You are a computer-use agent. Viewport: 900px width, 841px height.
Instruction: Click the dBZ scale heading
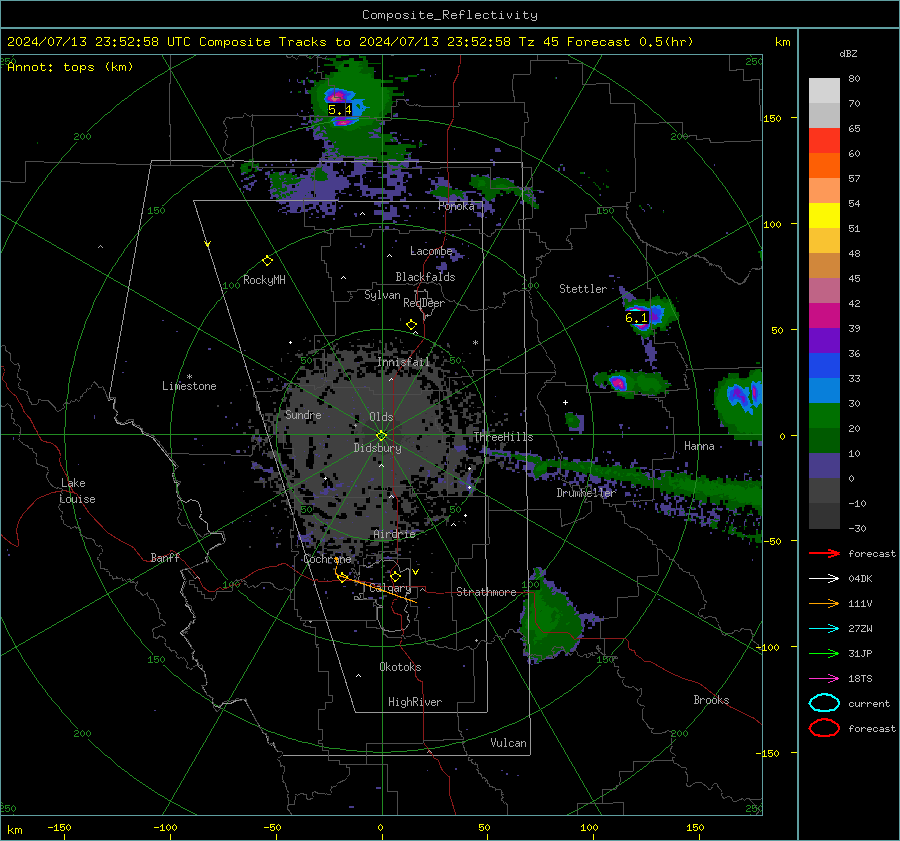click(x=848, y=53)
